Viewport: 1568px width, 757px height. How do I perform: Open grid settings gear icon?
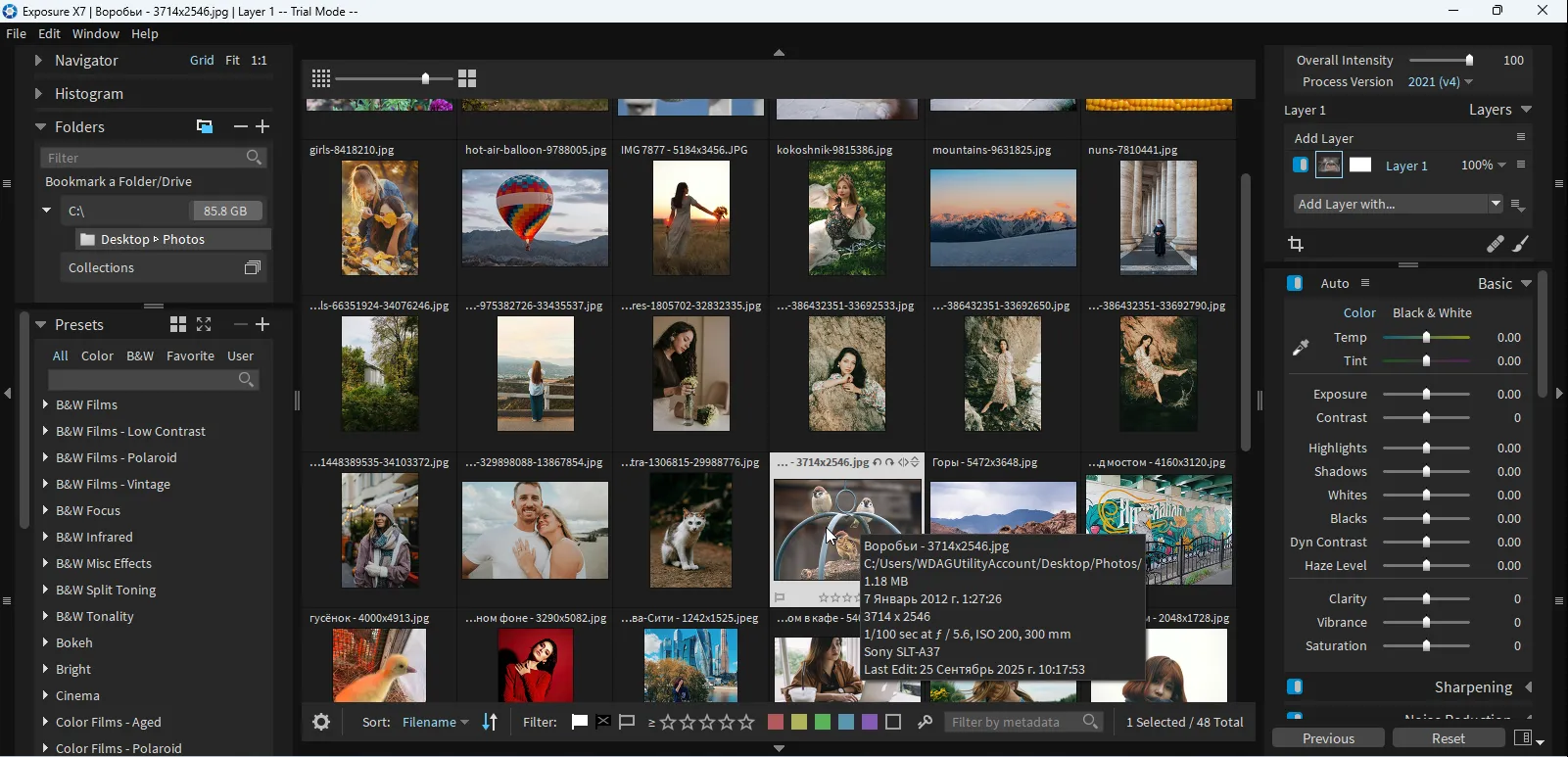[x=321, y=723]
